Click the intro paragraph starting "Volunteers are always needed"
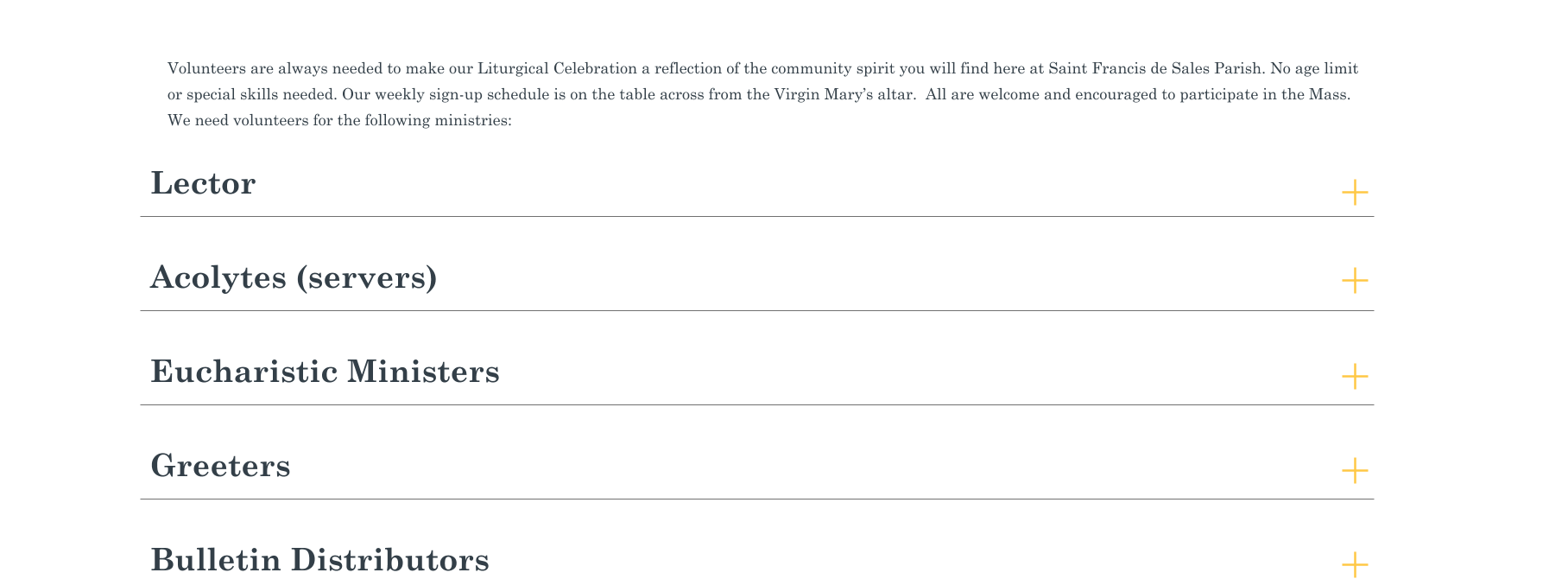This screenshot has height=579, width=1568. (760, 94)
